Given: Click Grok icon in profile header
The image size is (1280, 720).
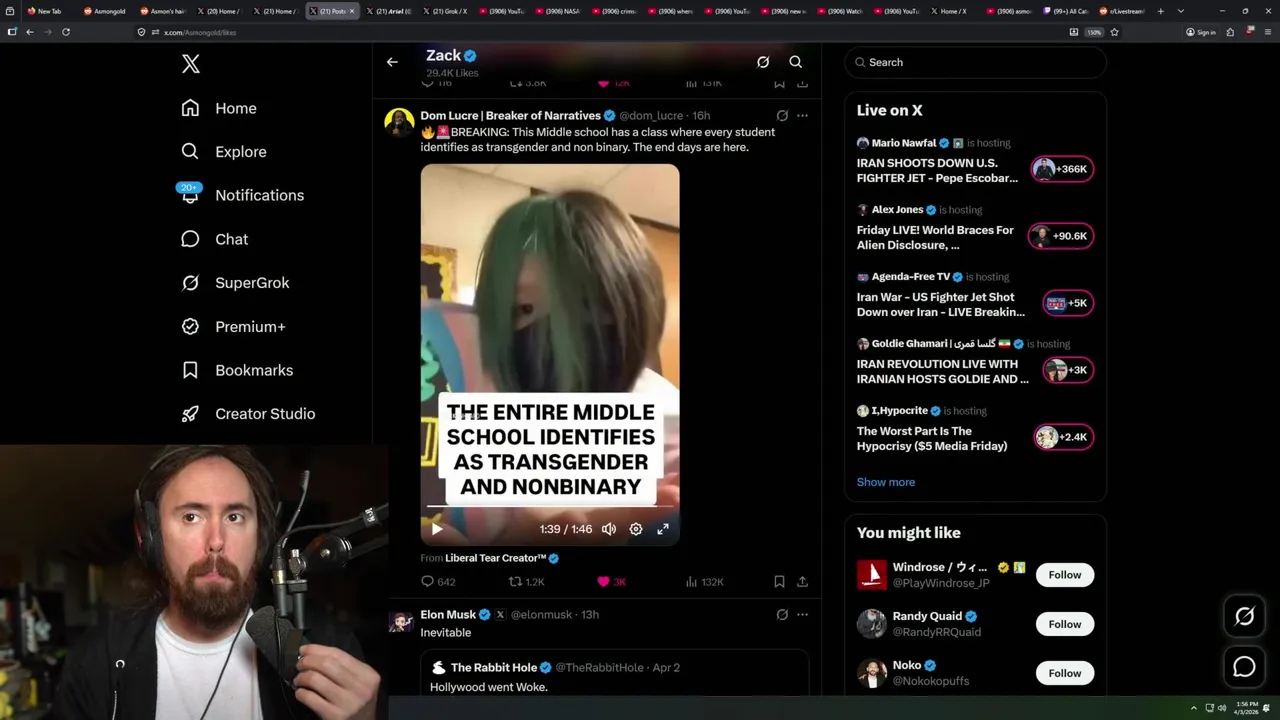Looking at the screenshot, I should click(763, 62).
